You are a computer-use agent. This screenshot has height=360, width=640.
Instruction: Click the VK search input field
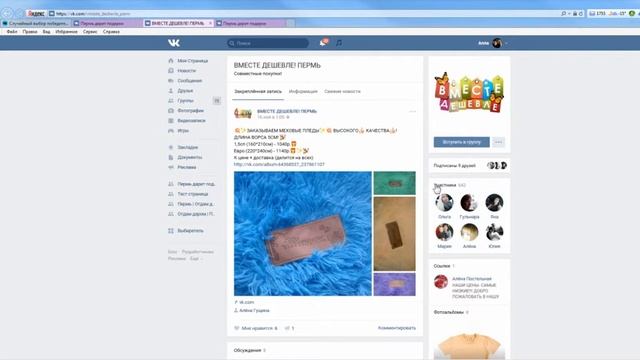point(268,43)
